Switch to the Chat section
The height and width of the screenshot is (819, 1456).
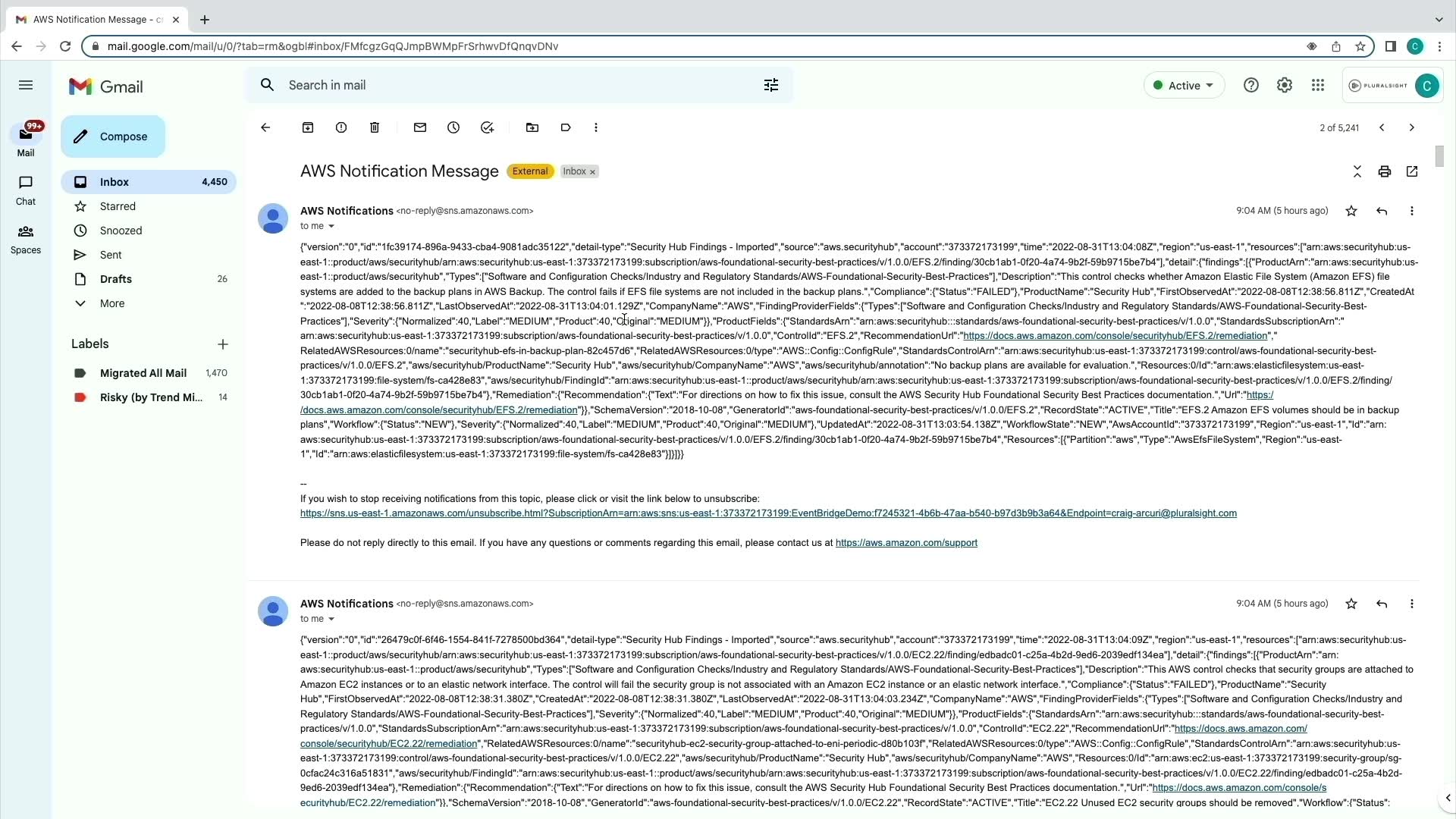[x=26, y=190]
